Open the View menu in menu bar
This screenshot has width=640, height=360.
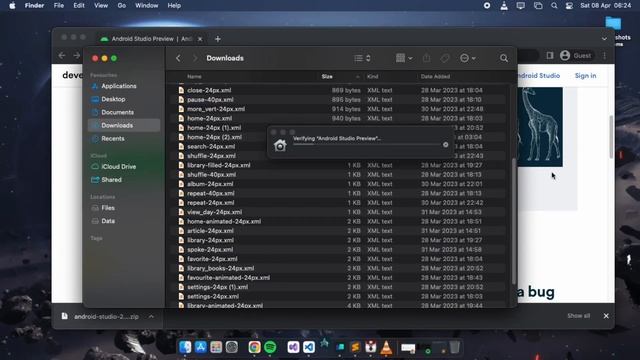tap(101, 6)
